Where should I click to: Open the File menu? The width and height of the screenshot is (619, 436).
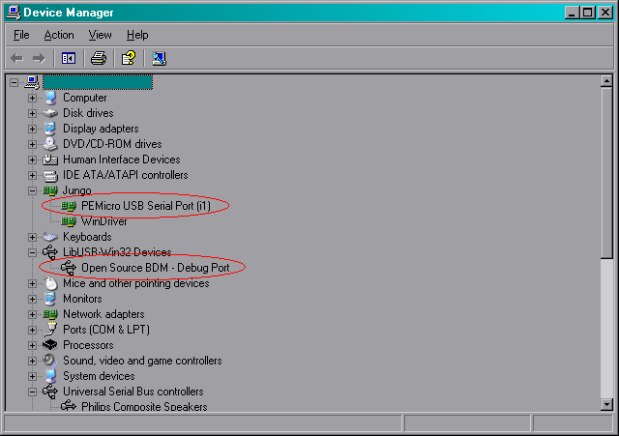(21, 35)
